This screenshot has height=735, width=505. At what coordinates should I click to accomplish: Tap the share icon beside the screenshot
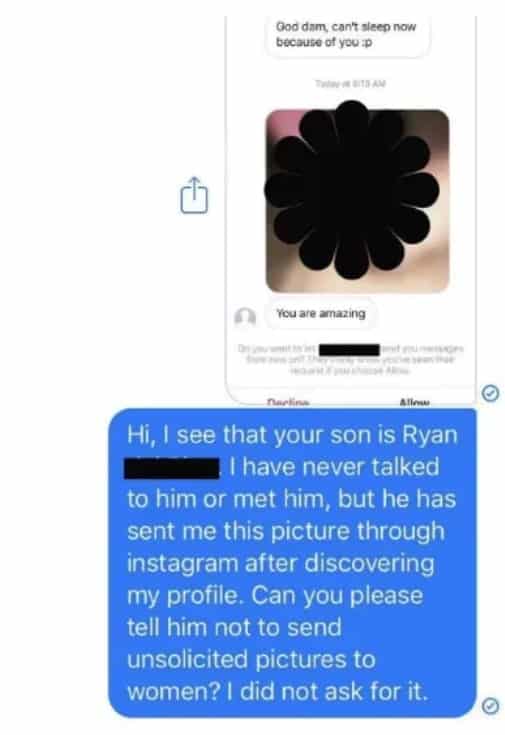(x=194, y=195)
